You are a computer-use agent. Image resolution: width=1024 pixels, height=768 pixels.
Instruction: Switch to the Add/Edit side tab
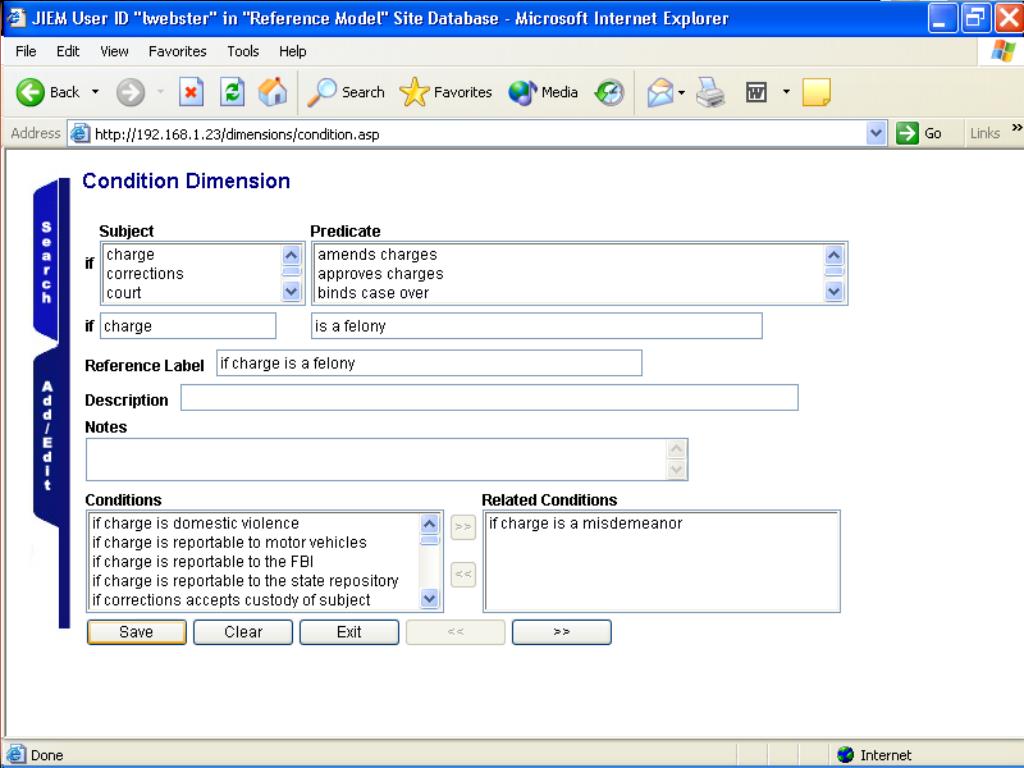(46, 436)
